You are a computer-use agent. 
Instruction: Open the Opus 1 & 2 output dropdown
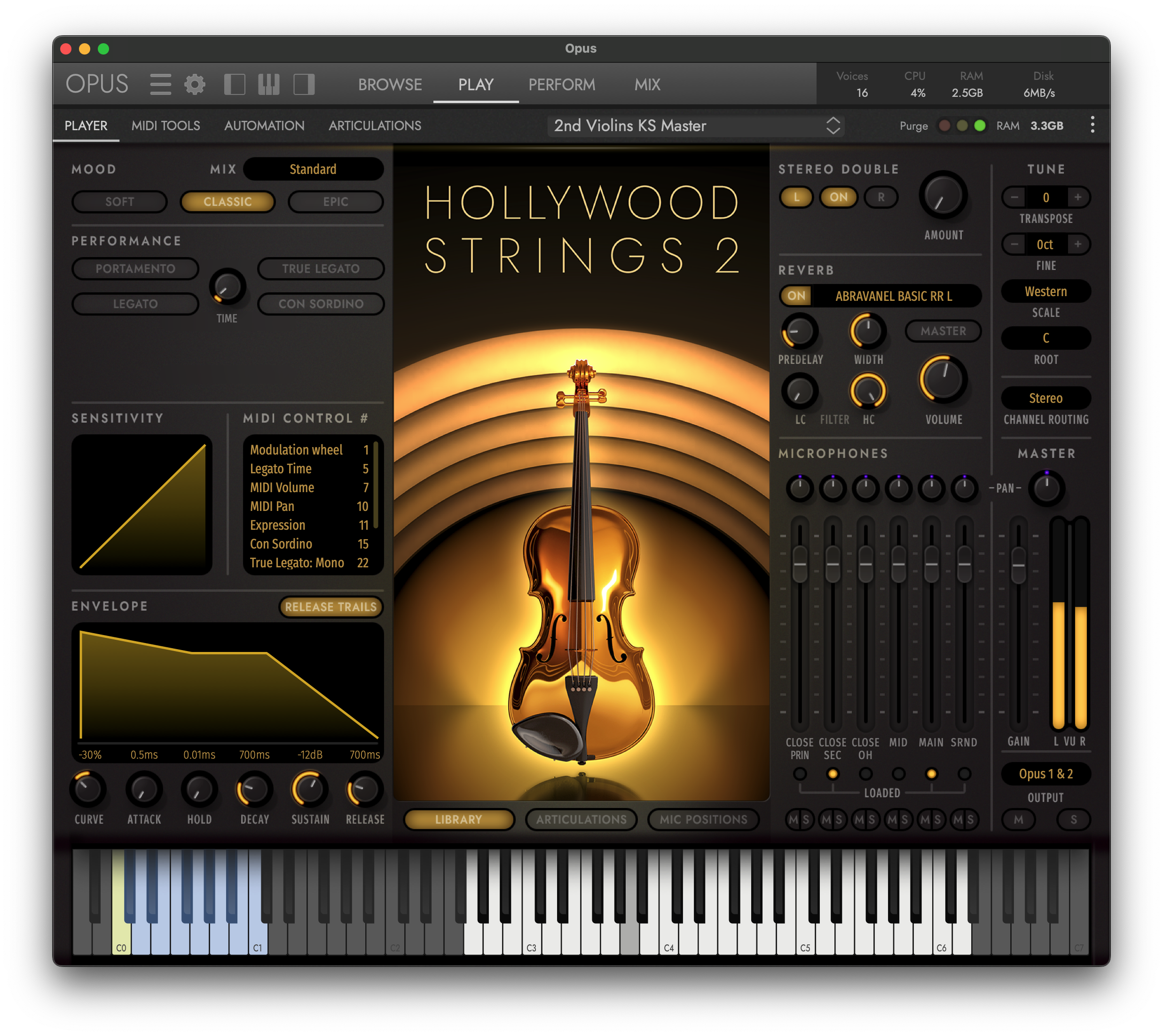tap(1046, 774)
